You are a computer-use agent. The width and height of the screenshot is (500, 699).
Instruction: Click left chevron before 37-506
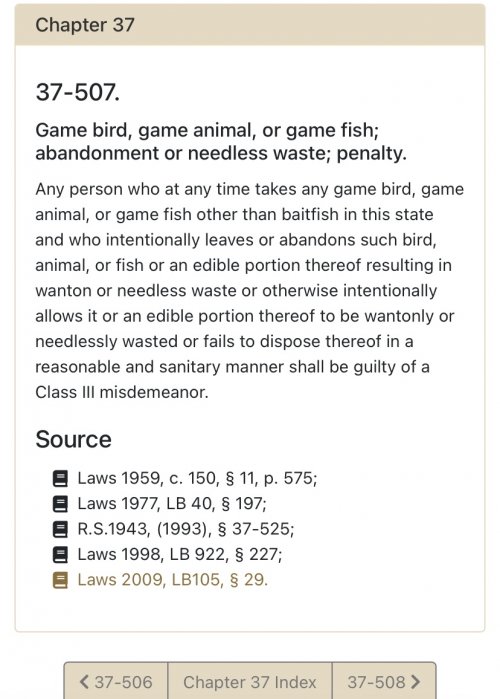click(84, 682)
